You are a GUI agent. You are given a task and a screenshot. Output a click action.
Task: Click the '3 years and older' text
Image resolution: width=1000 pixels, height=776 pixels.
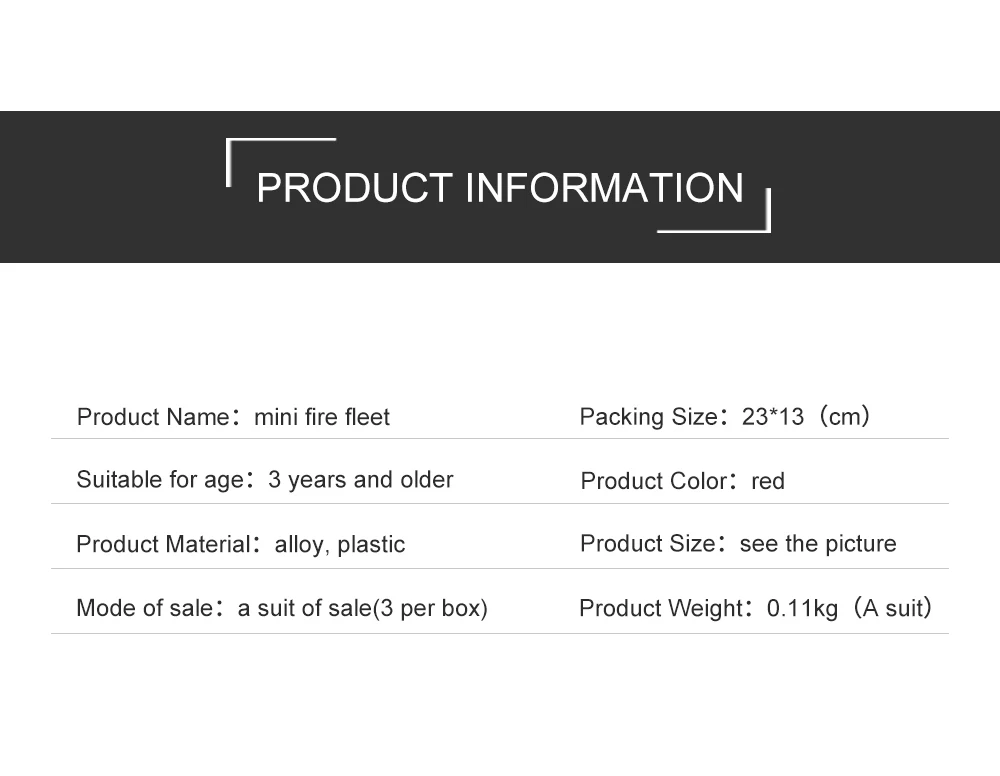click(x=360, y=480)
